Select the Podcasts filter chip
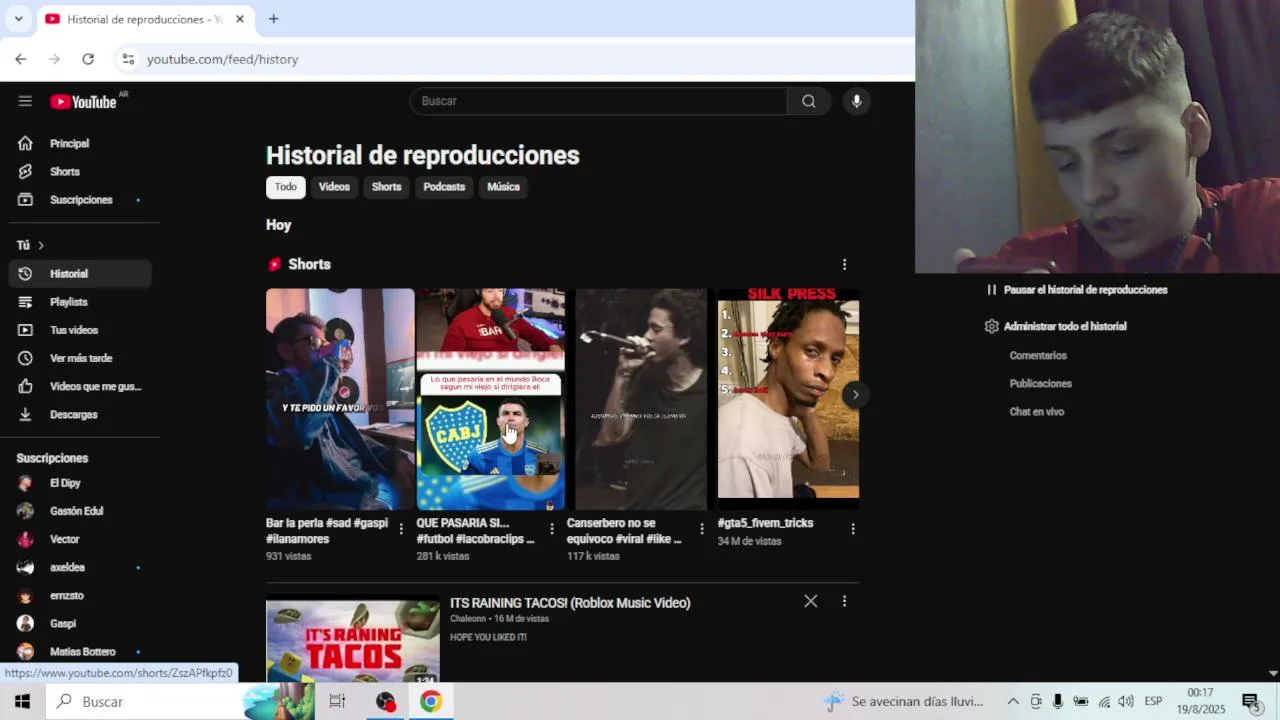This screenshot has height=720, width=1280. (x=444, y=187)
